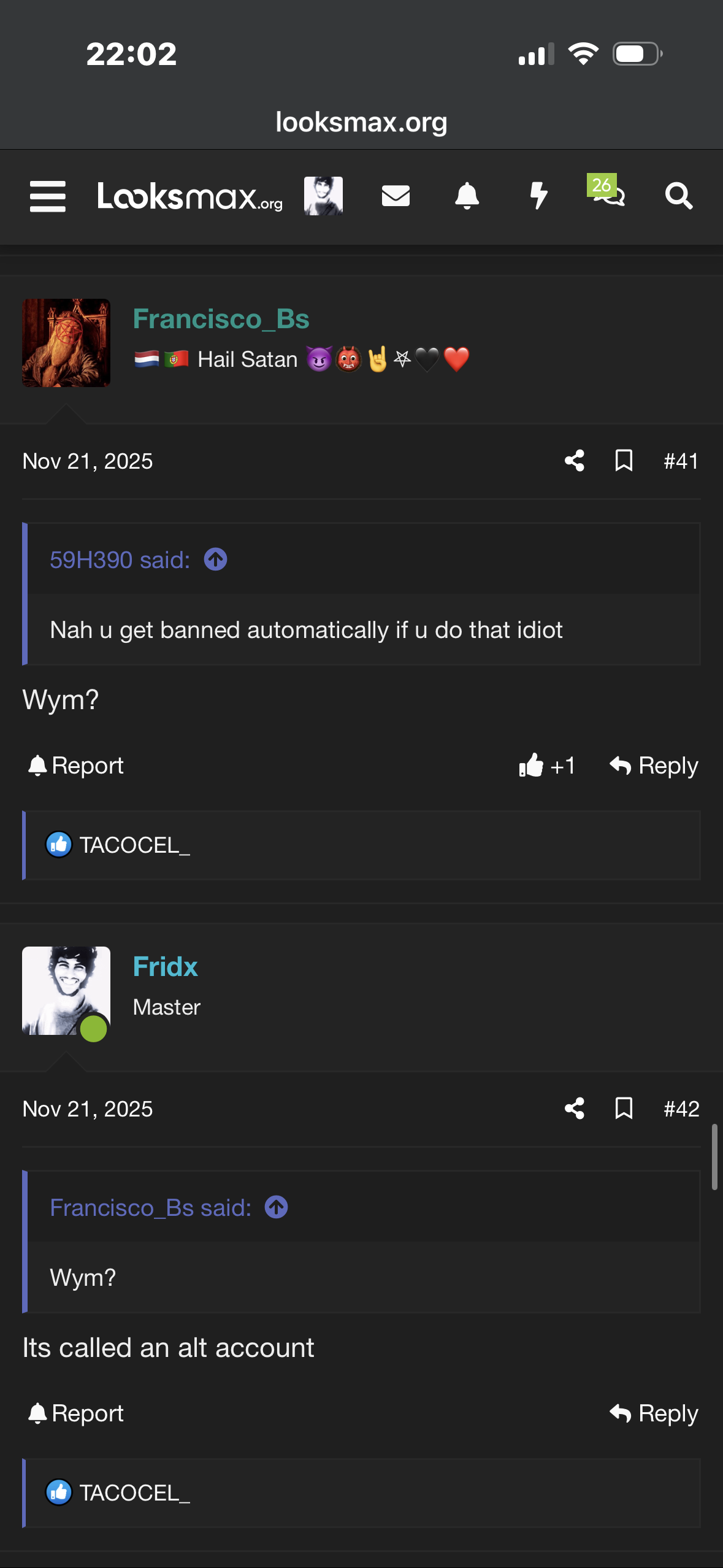723x1568 pixels.
Task: Jump to Francisco_Bs's quoted original post
Action: 276,1207
